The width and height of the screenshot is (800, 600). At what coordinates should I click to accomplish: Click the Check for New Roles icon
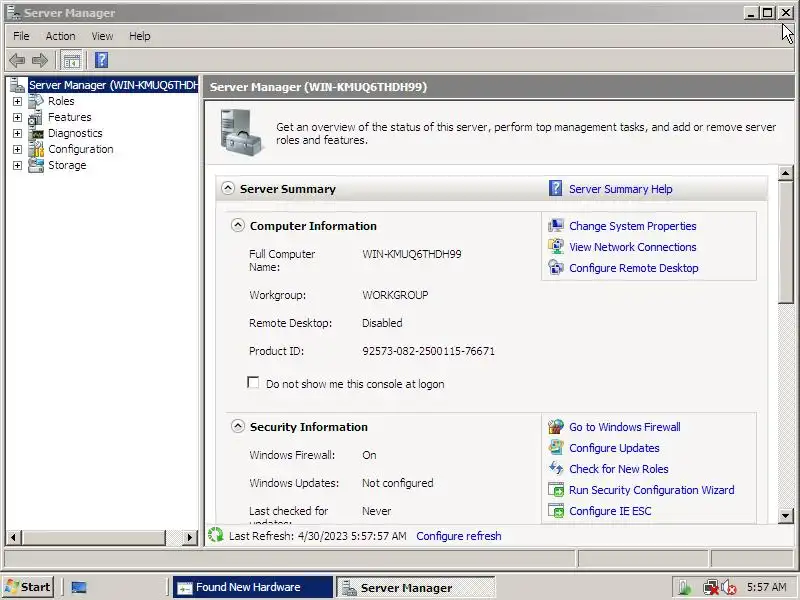pyautogui.click(x=556, y=468)
